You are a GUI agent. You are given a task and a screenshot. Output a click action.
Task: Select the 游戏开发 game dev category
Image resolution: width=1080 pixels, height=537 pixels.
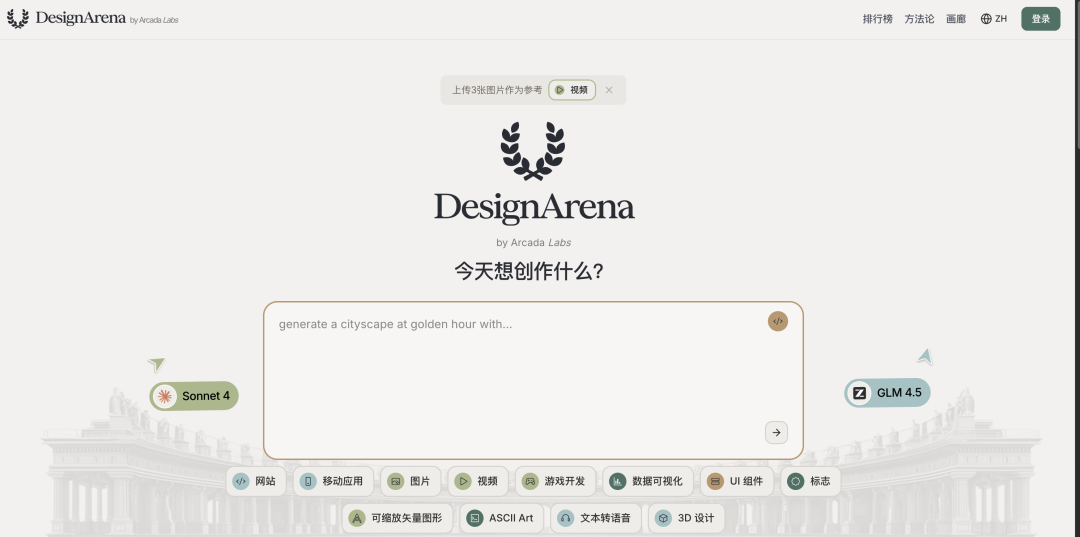(x=555, y=481)
